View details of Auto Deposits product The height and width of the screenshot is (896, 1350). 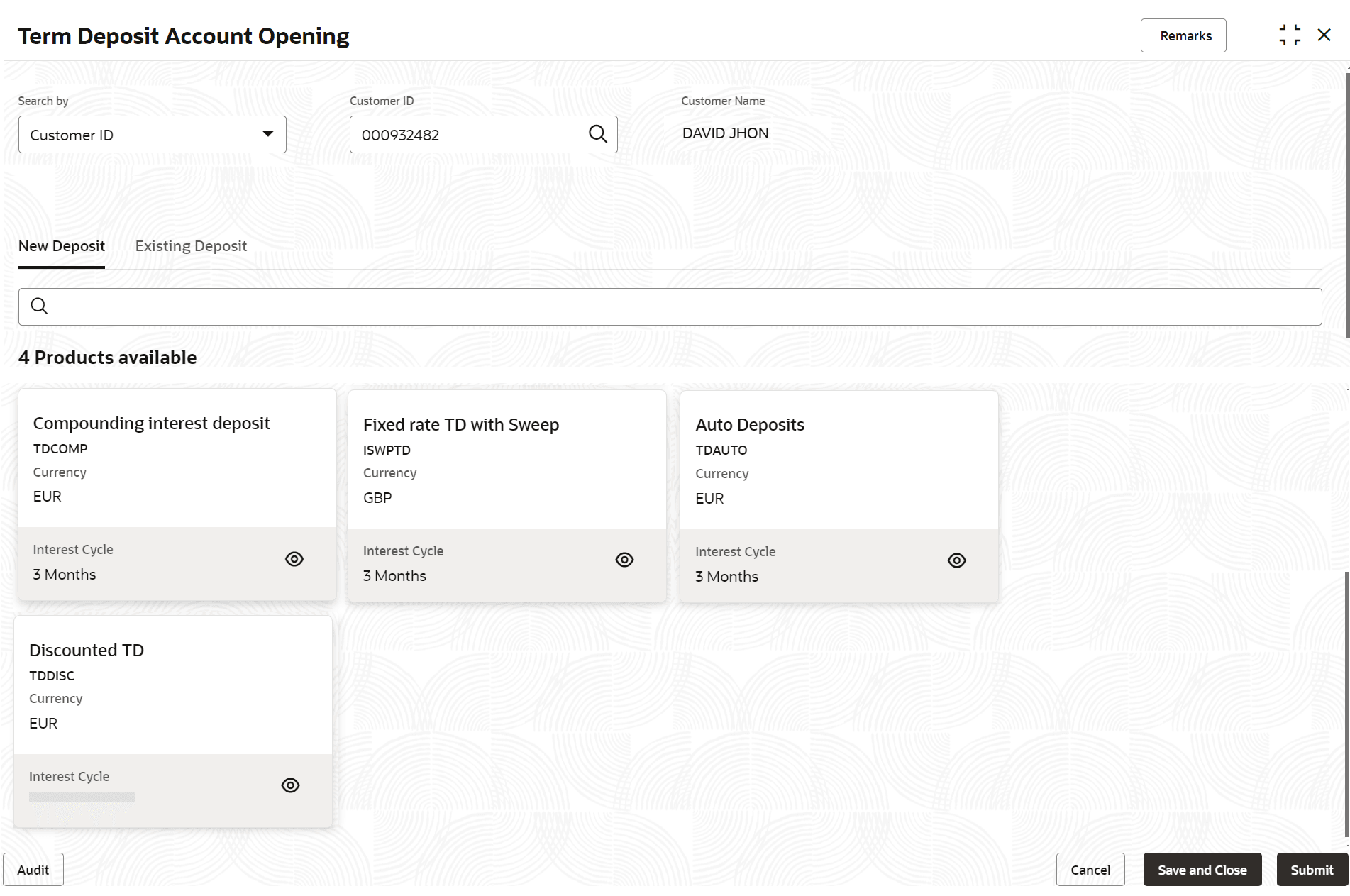(956, 560)
